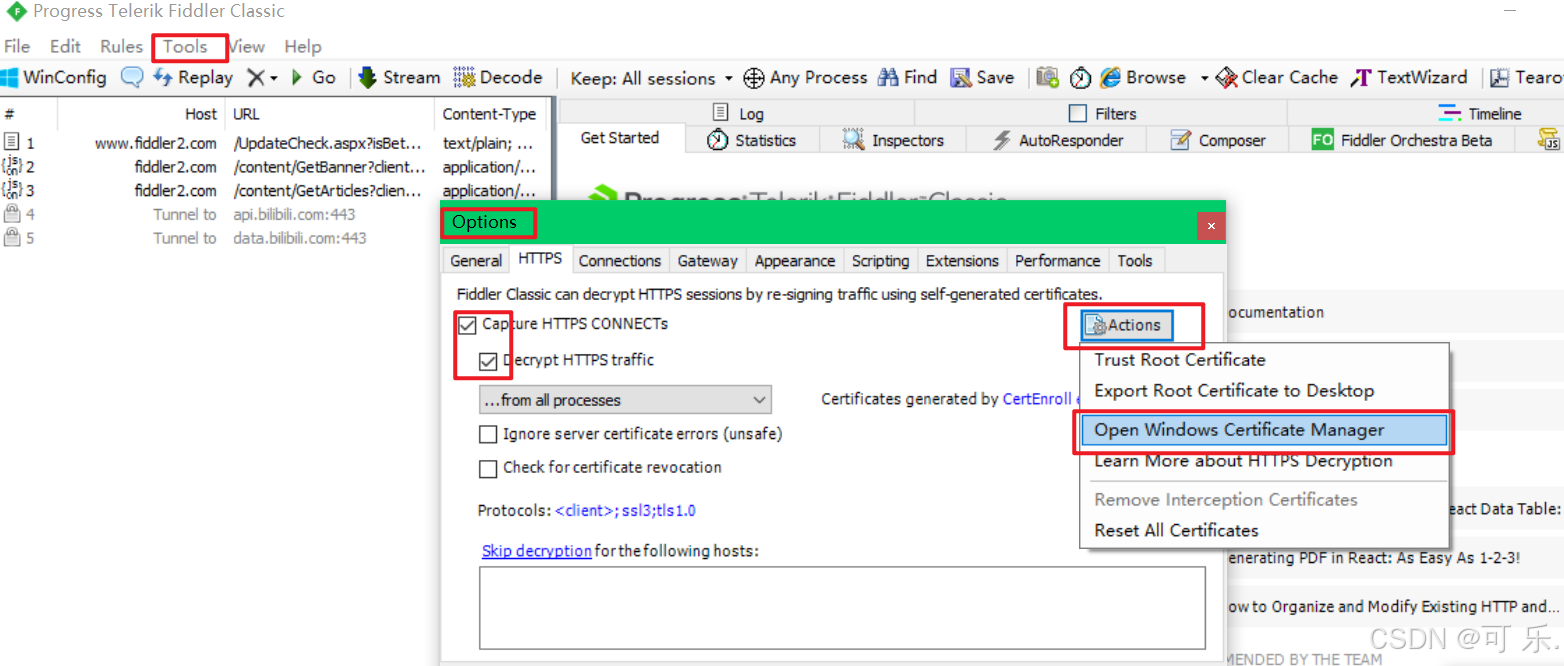Toggle Capture HTTPS CONNECTs checkbox

pyautogui.click(x=467, y=325)
